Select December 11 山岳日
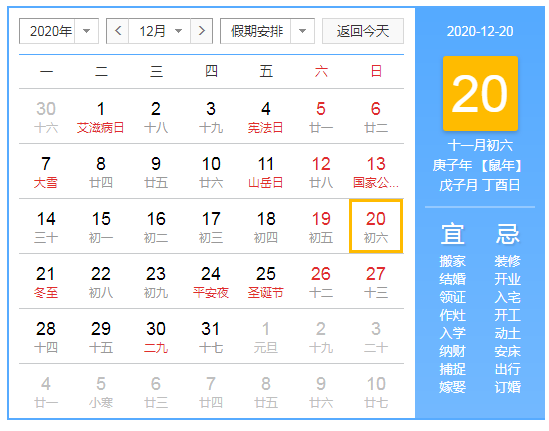The image size is (549, 431). click(x=266, y=172)
